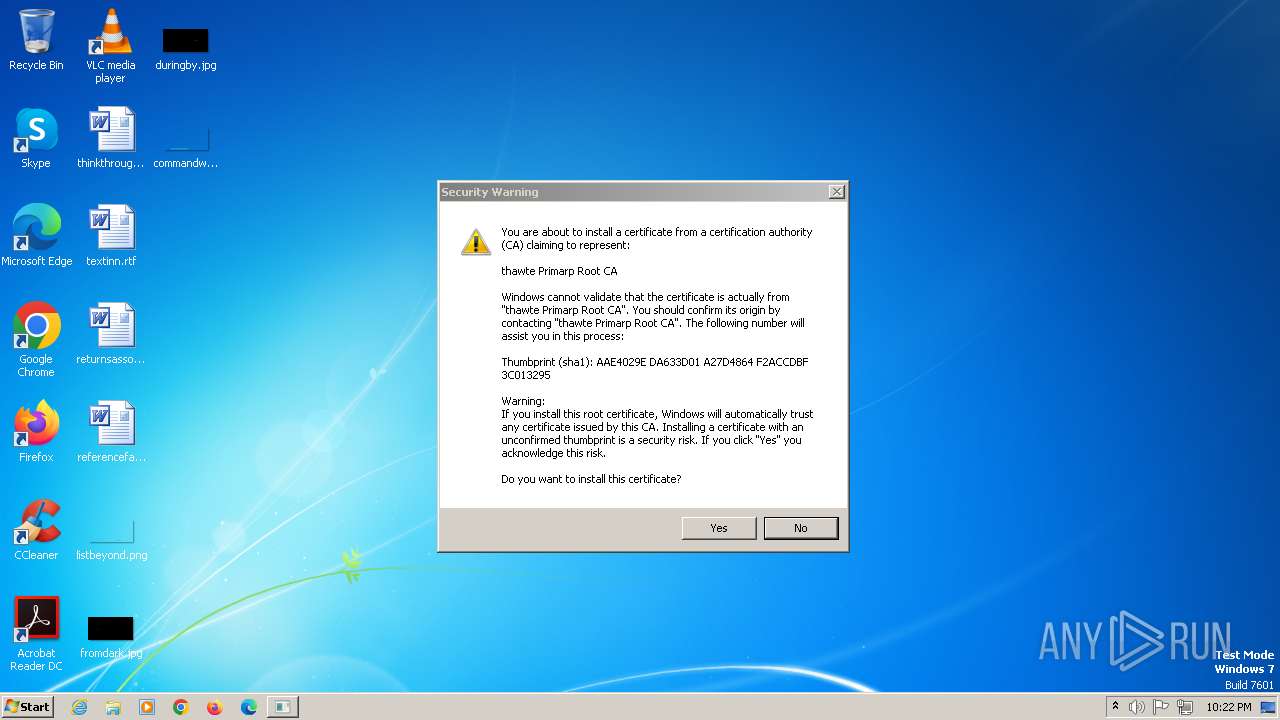The image size is (1280, 720).
Task: Click the network tray icon
Action: 1185,707
